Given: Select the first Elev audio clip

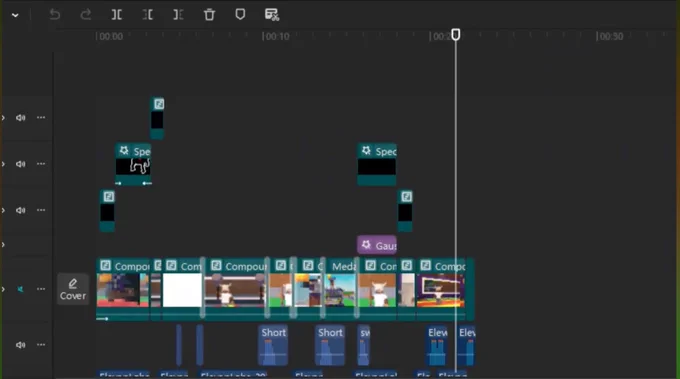Looking at the screenshot, I should coord(436,345).
